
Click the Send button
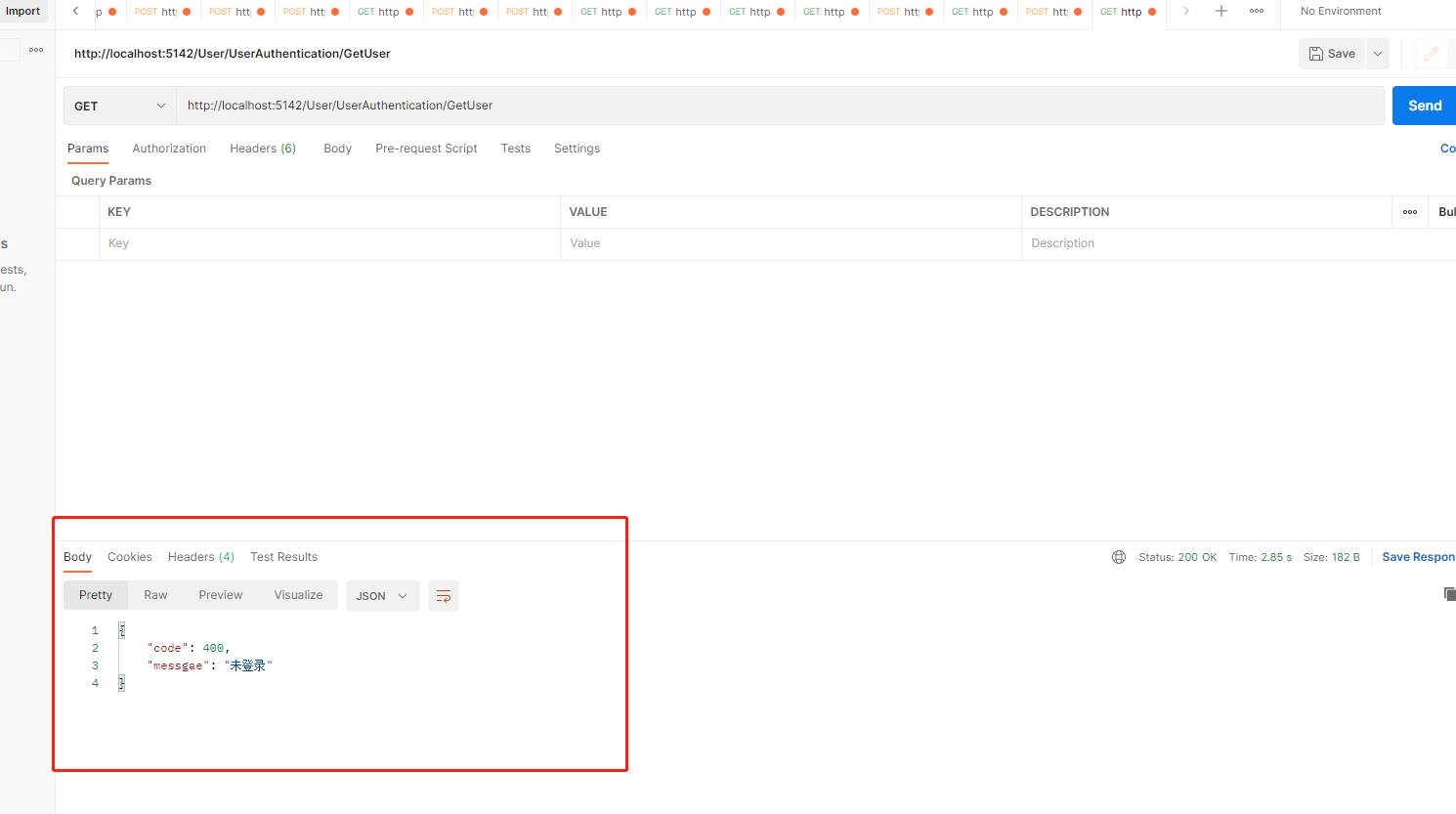coord(1424,105)
